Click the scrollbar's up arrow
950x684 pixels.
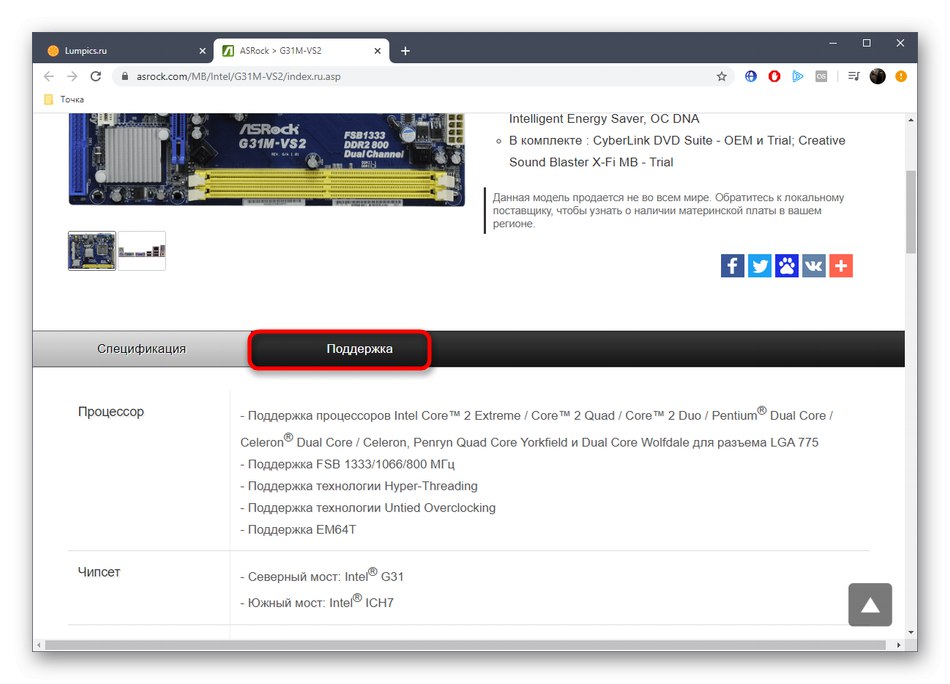pyautogui.click(x=911, y=120)
